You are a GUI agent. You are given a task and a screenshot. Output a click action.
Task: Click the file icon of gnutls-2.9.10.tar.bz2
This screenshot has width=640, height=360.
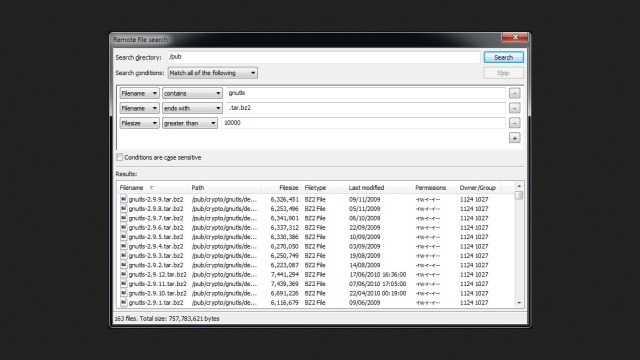tap(123, 293)
